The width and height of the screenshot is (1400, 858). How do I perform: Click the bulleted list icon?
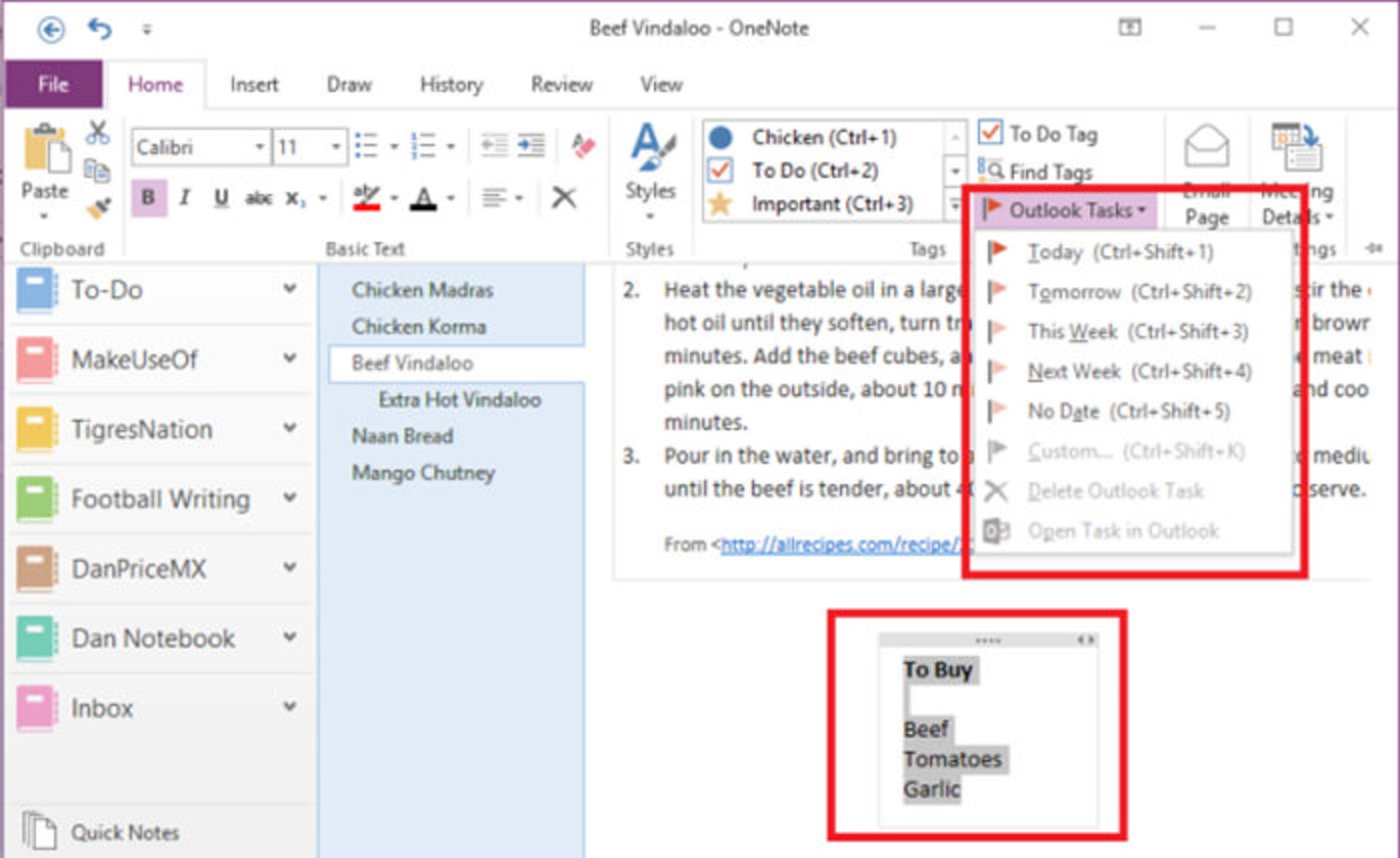[366, 146]
